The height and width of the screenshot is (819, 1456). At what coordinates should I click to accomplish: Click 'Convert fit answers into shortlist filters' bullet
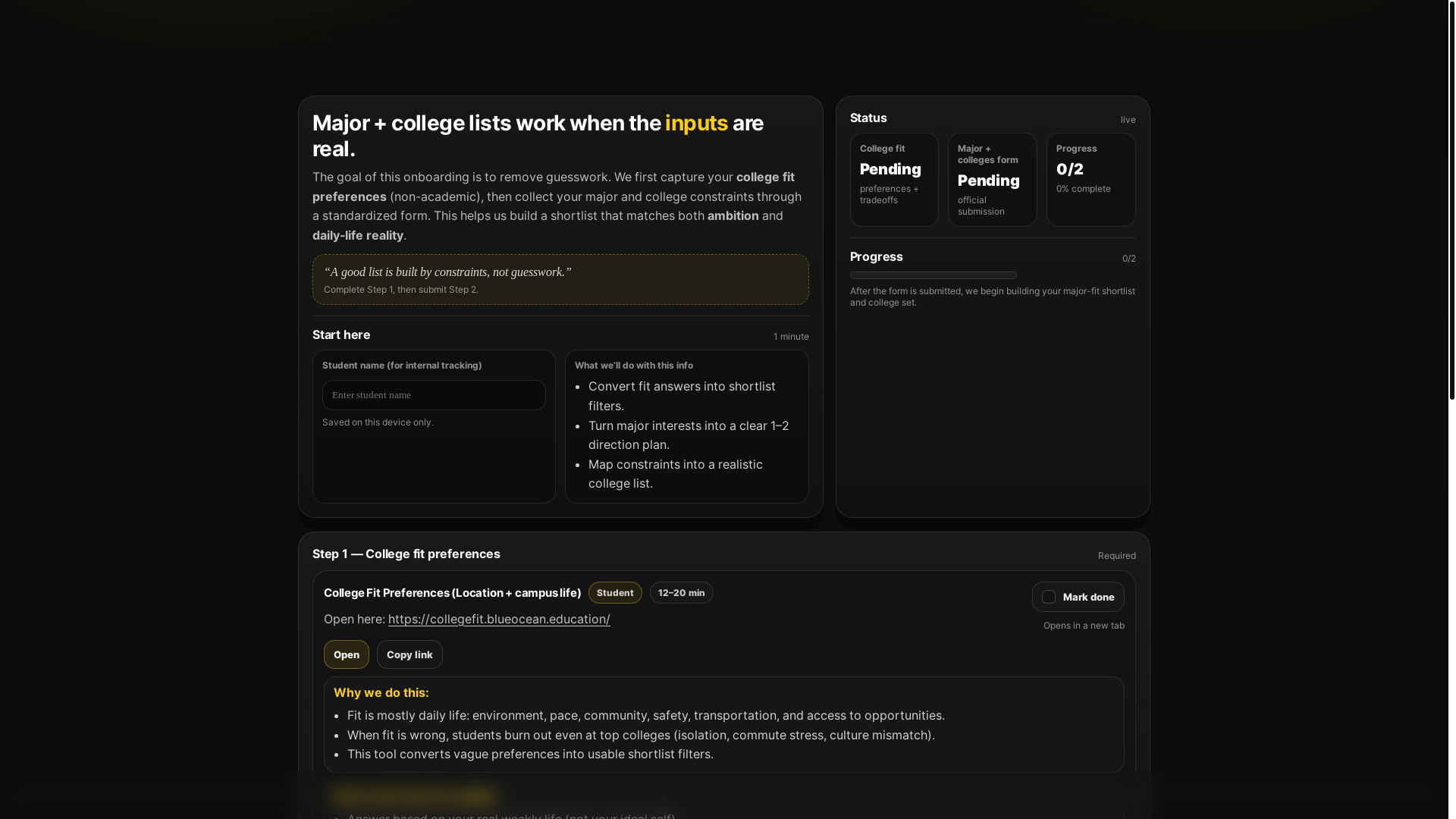point(682,396)
